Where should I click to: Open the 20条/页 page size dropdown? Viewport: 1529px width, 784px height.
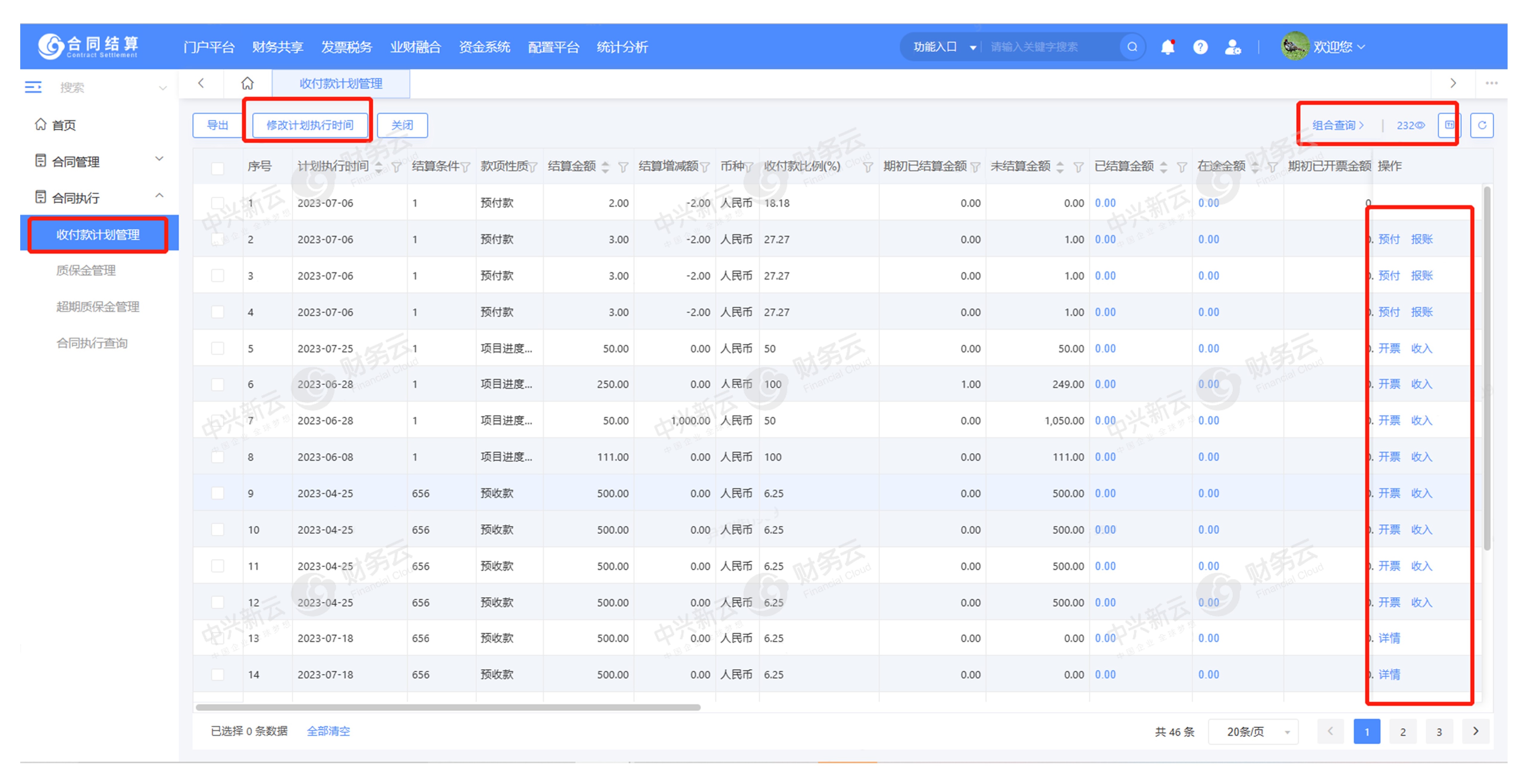tap(1254, 732)
